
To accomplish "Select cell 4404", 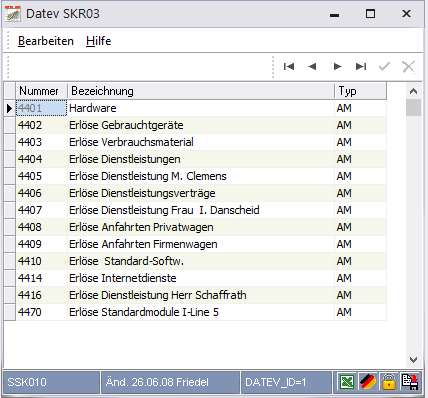I will (x=42, y=159).
